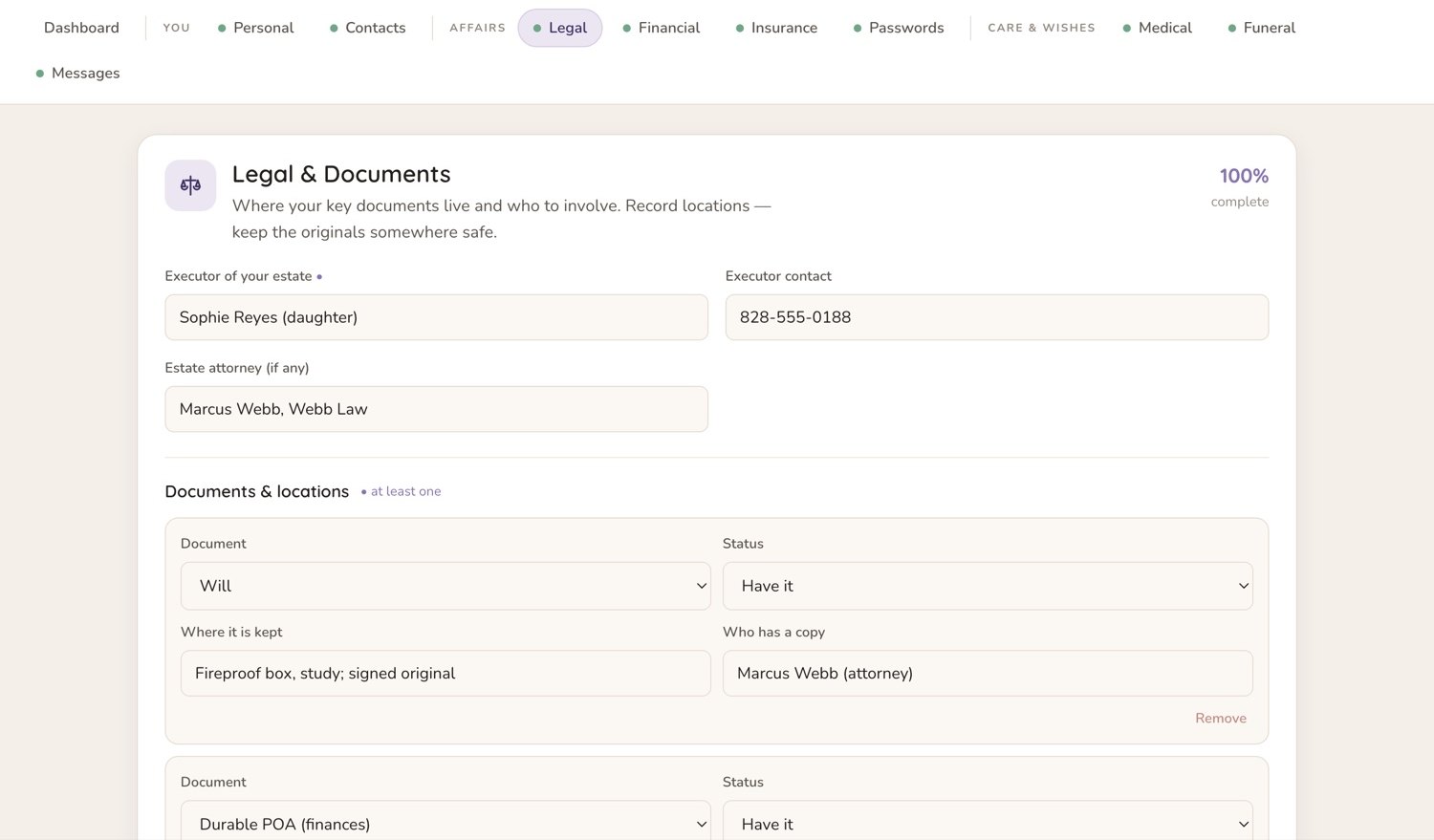
Task: Open the Funeral tab
Action: (1261, 28)
